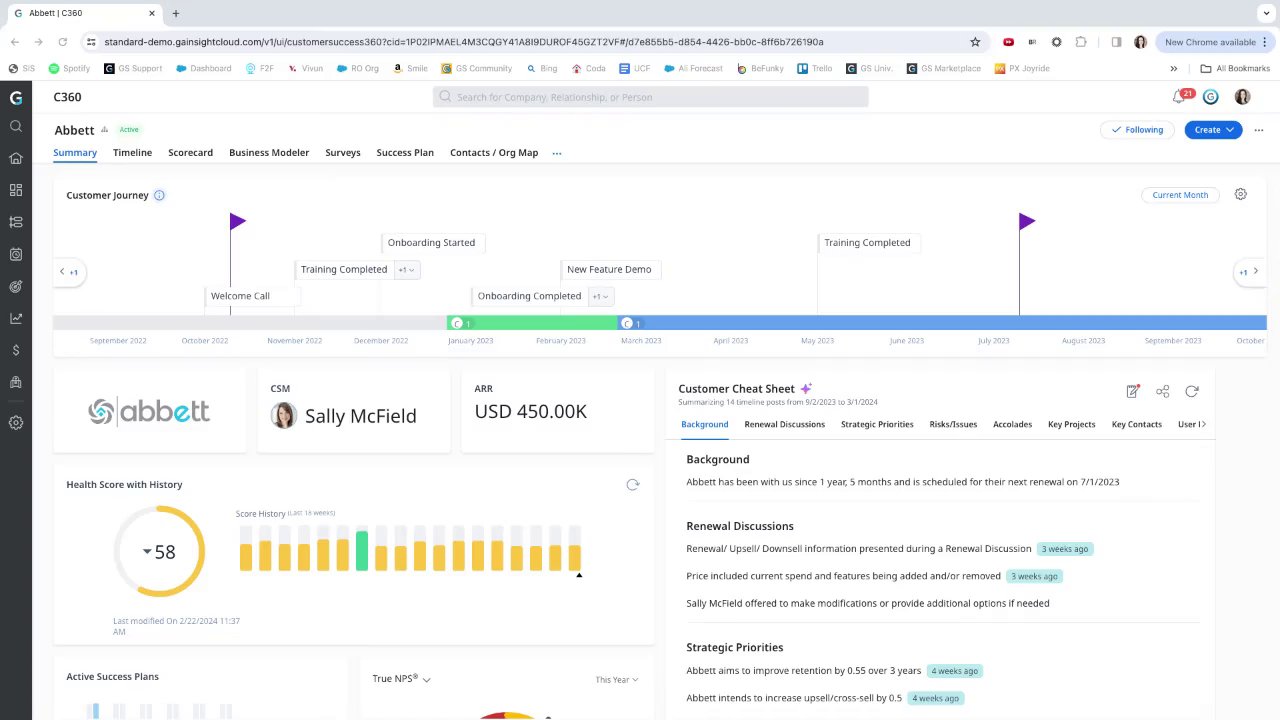Open the dollar sign revenue icon in sidebar
1280x720 pixels.
point(16,350)
